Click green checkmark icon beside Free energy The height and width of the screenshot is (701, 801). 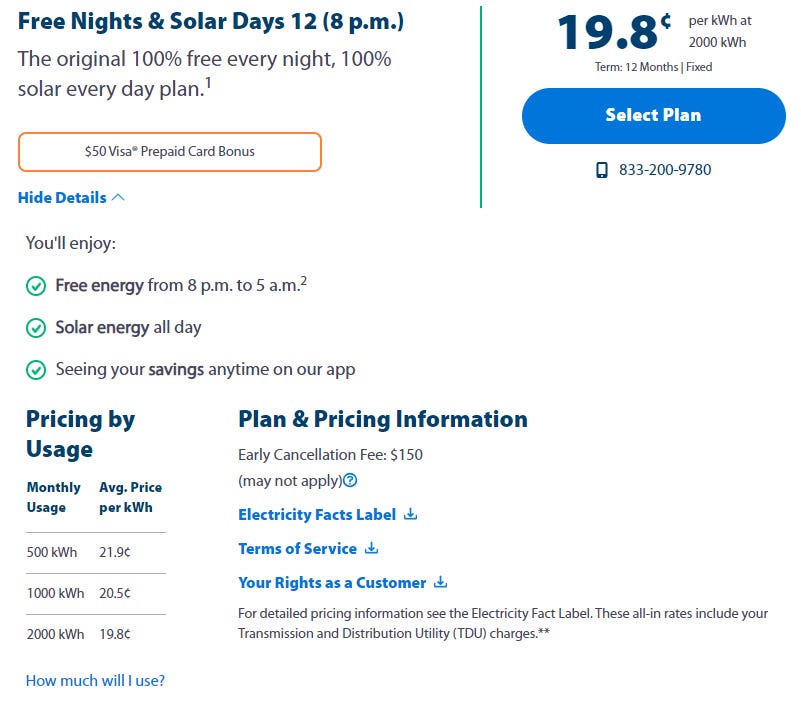tap(36, 286)
